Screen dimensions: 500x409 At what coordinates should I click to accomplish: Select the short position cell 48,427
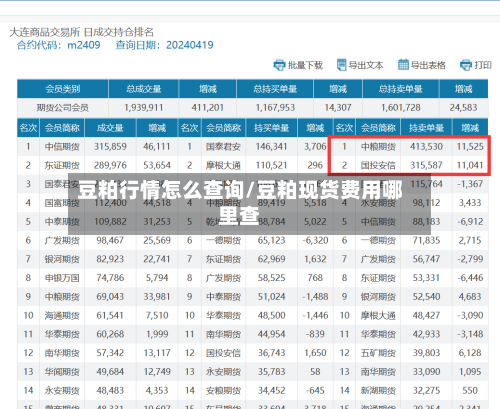(x=426, y=315)
